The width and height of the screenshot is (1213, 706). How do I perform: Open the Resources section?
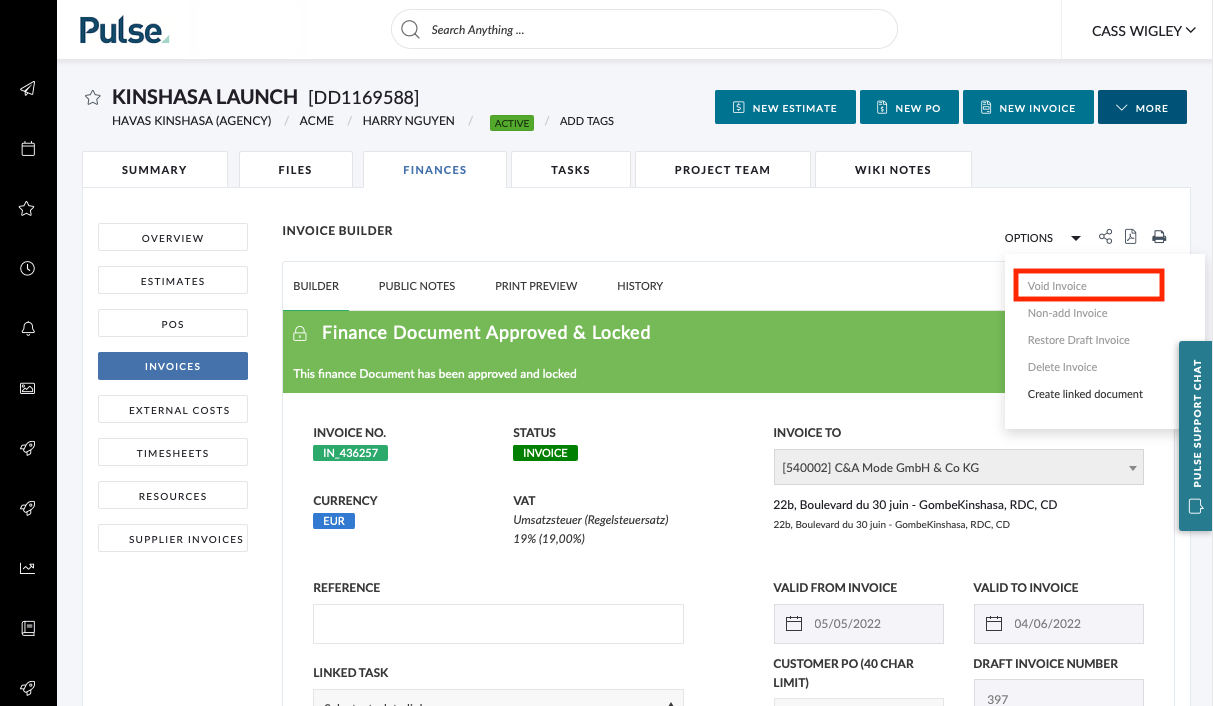click(173, 496)
